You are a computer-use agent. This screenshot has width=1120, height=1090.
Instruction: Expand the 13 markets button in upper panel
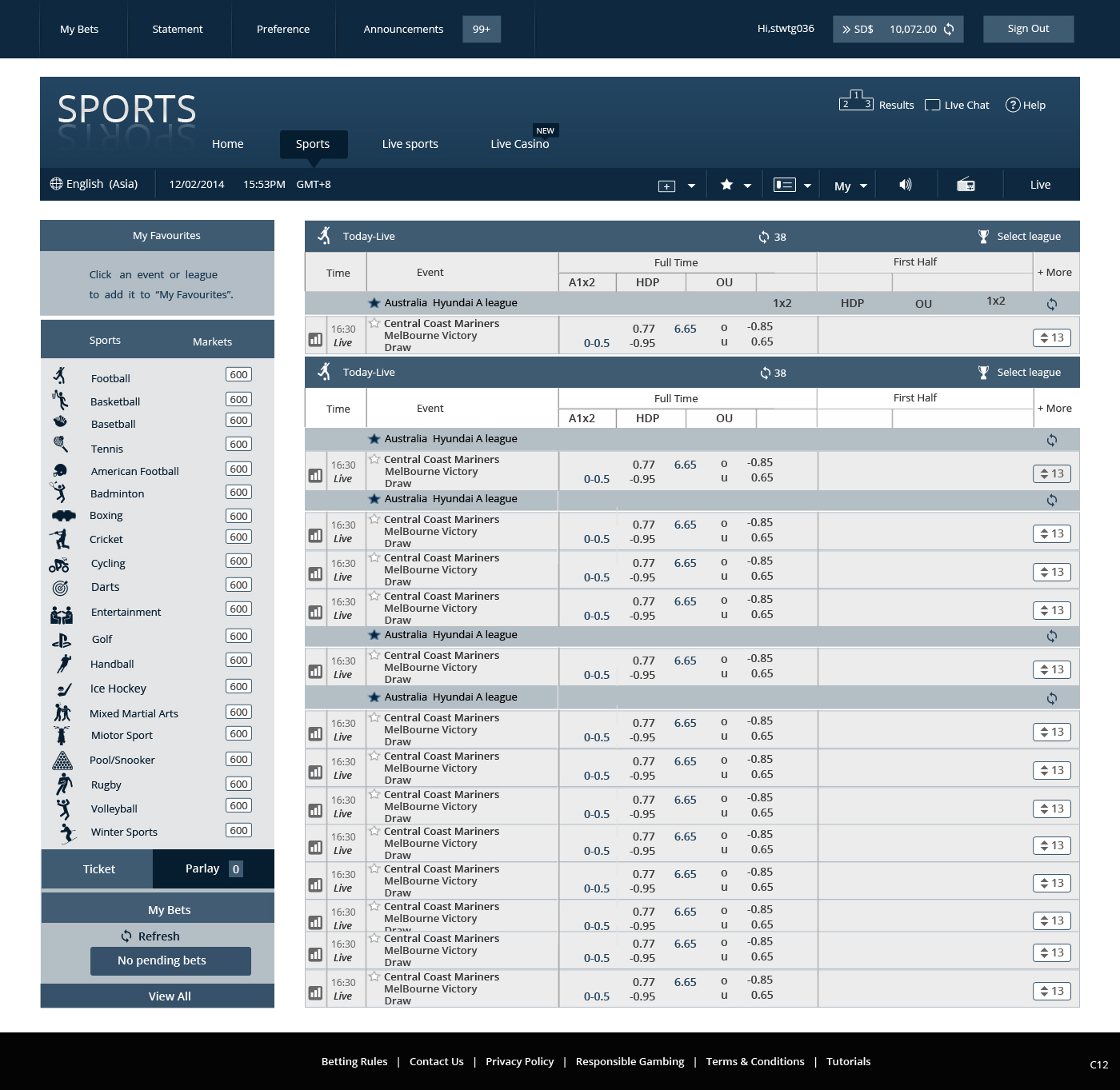[x=1051, y=337]
